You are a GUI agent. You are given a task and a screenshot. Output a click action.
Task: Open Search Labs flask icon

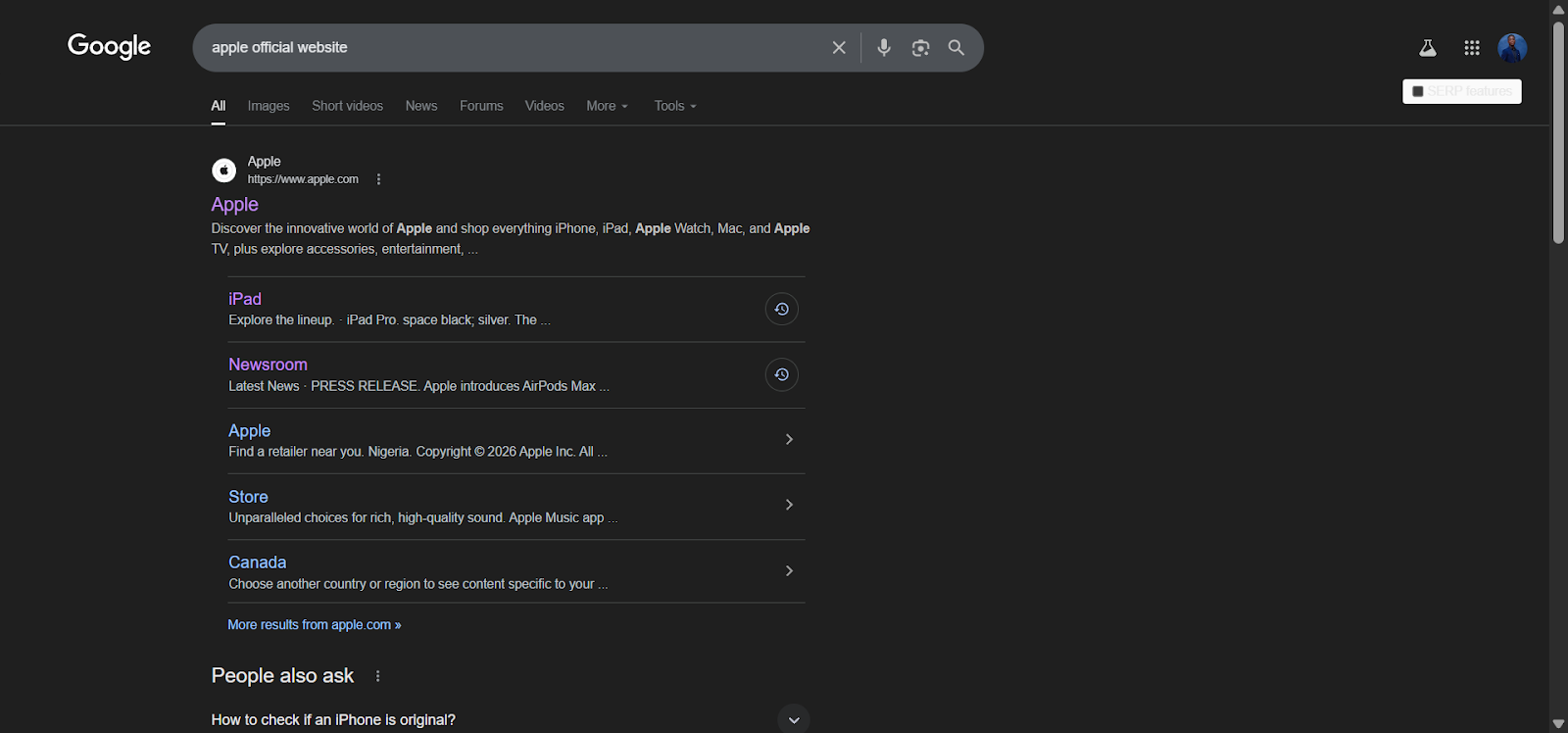[1428, 48]
